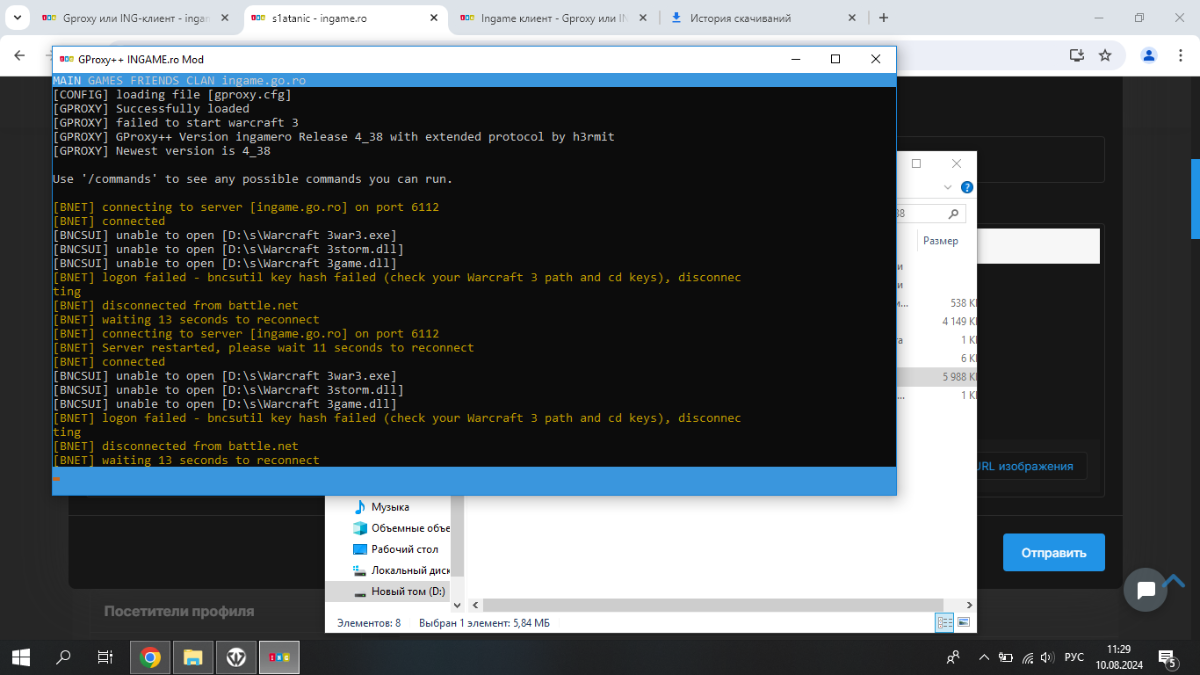Switch to the s1atanic - ingame.ro tab
Viewport: 1200px width, 675px height.
pos(340,18)
